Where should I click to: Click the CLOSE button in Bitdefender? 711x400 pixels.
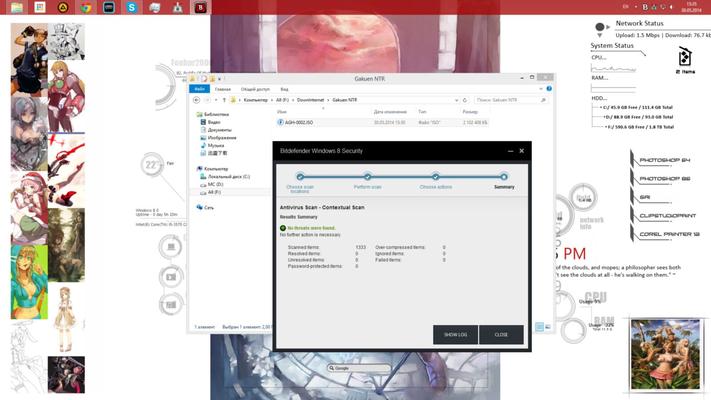tap(501, 335)
